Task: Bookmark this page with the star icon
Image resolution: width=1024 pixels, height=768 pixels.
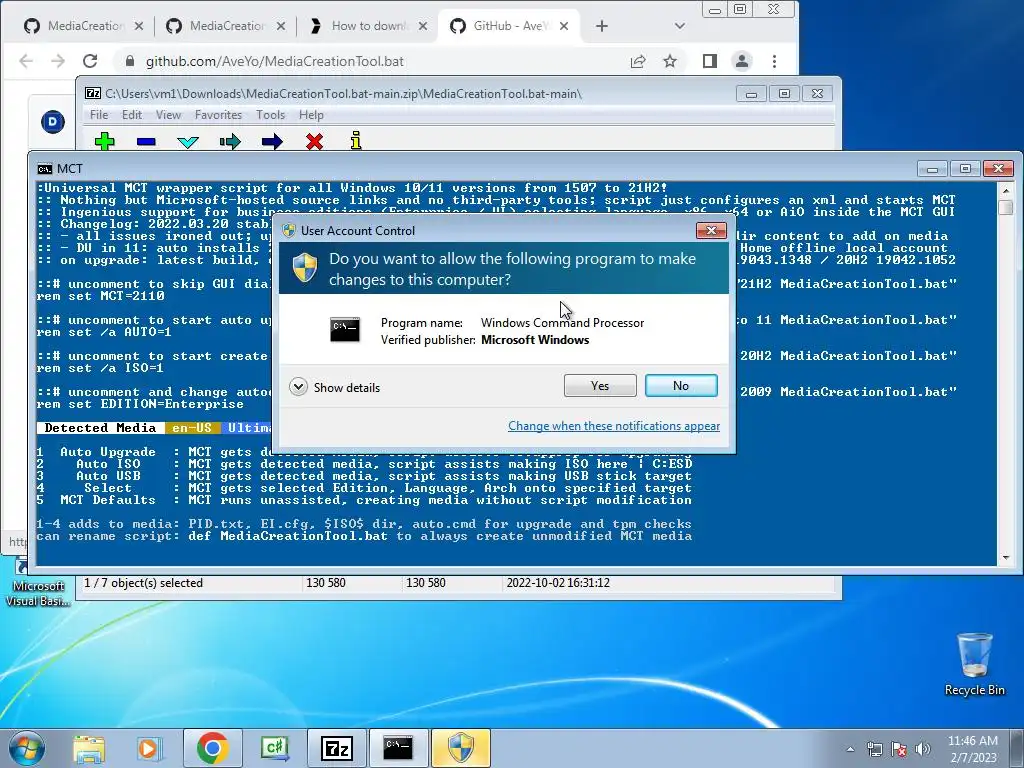Action: (x=670, y=61)
